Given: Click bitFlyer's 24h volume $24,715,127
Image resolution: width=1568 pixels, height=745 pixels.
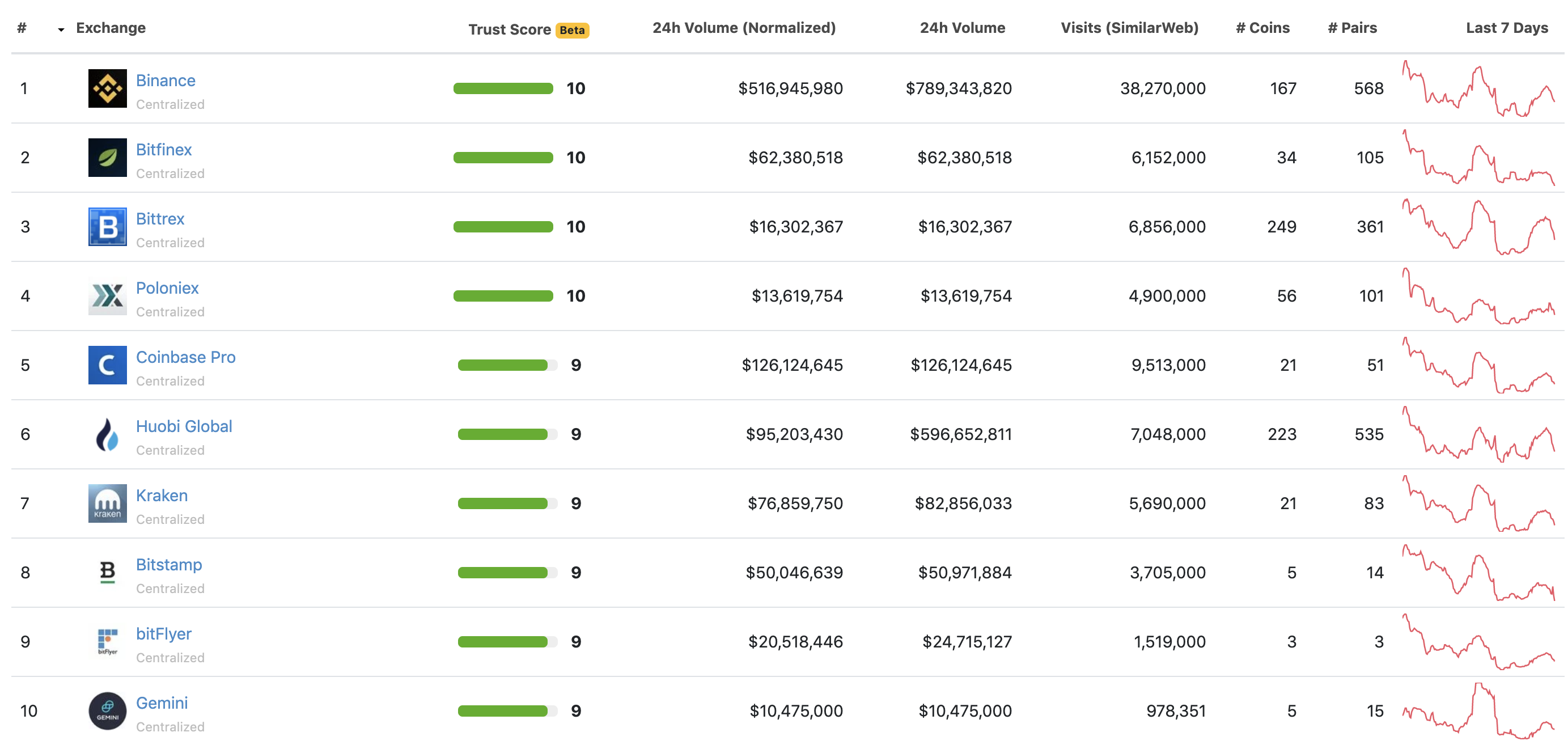Looking at the screenshot, I should [967, 642].
